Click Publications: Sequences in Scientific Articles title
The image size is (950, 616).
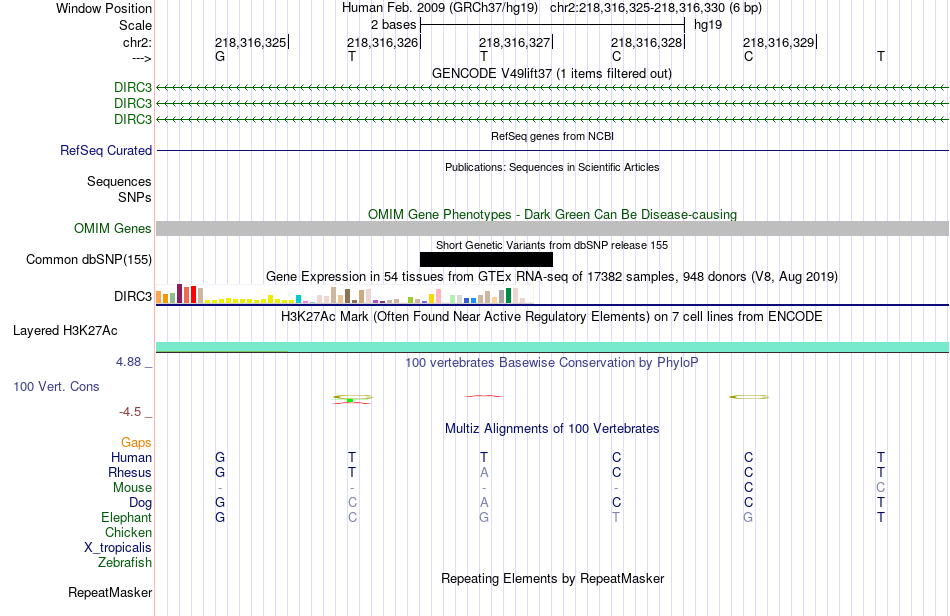(552, 167)
